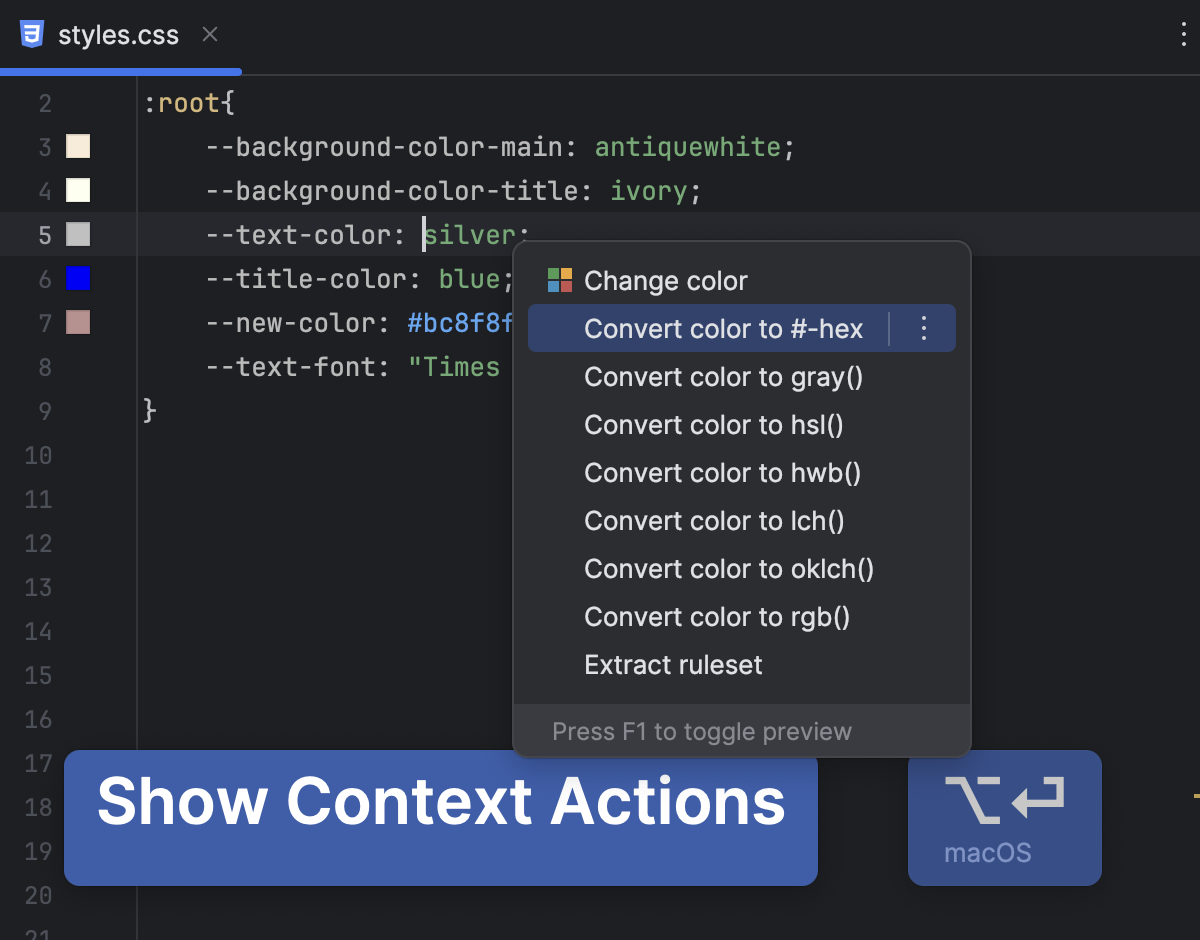The height and width of the screenshot is (940, 1200).
Task: Select Convert color to gray()
Action: click(723, 377)
